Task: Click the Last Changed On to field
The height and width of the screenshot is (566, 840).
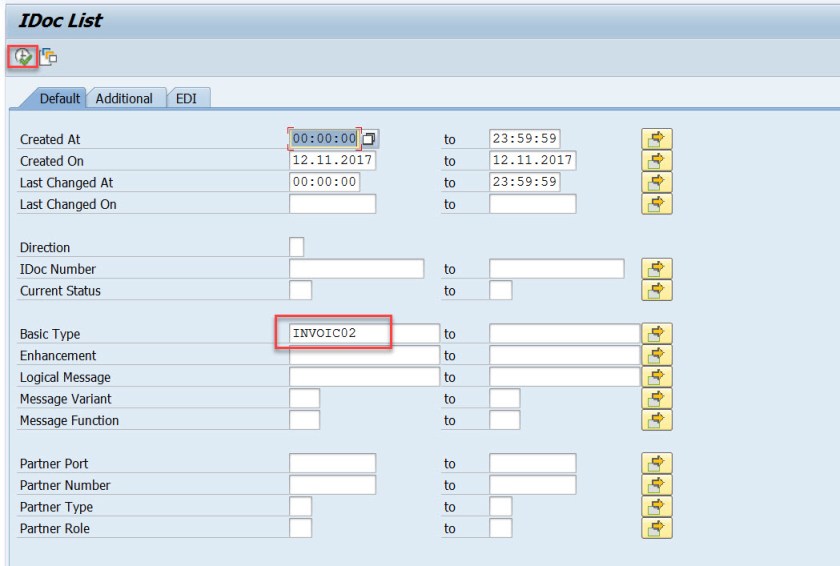Action: (532, 203)
